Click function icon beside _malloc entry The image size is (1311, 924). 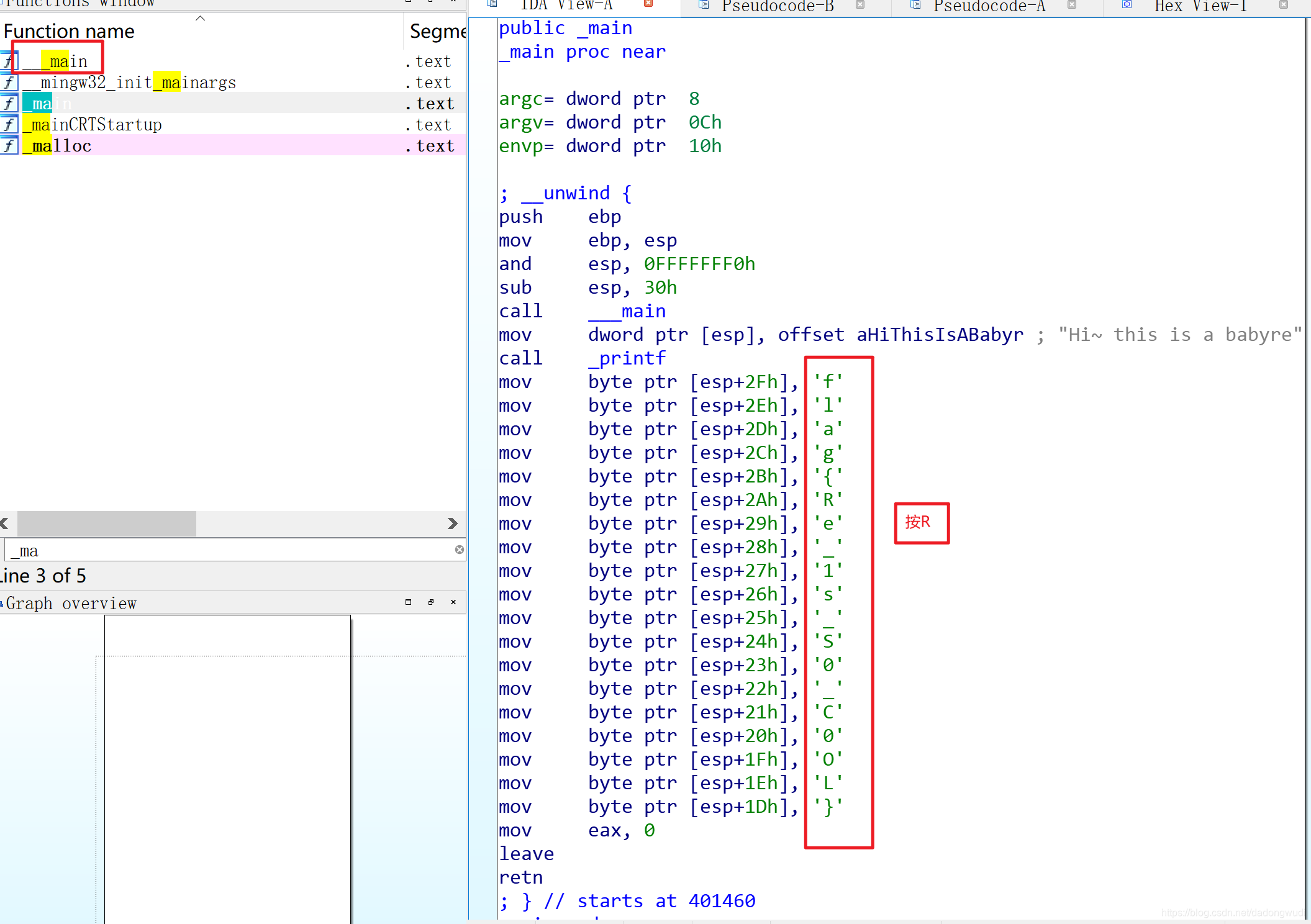tap(9, 145)
